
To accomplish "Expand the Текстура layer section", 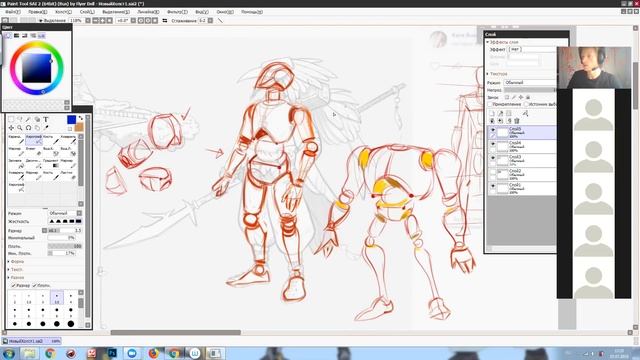I will coord(487,74).
